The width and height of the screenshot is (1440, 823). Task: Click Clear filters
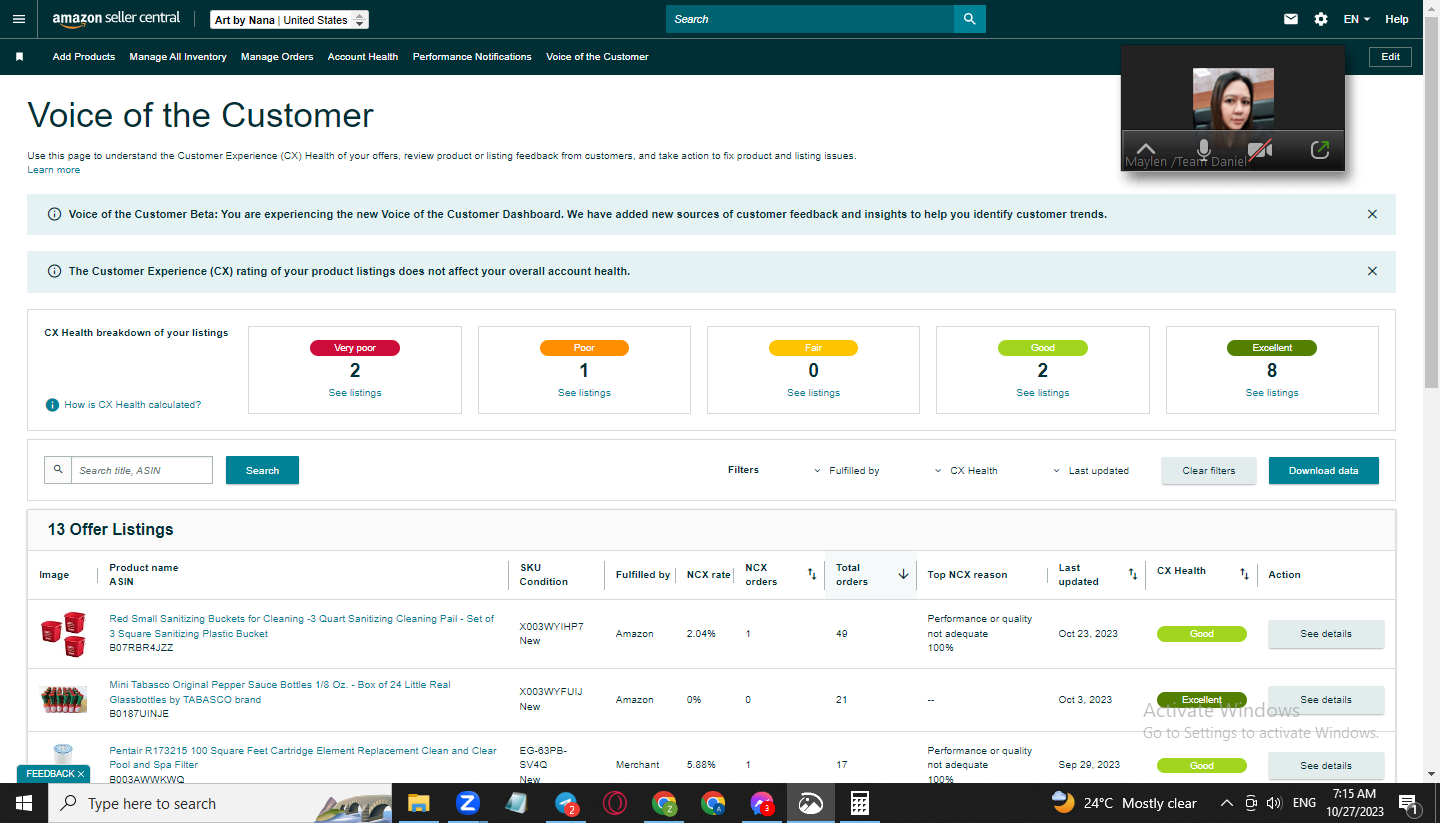tap(1209, 471)
